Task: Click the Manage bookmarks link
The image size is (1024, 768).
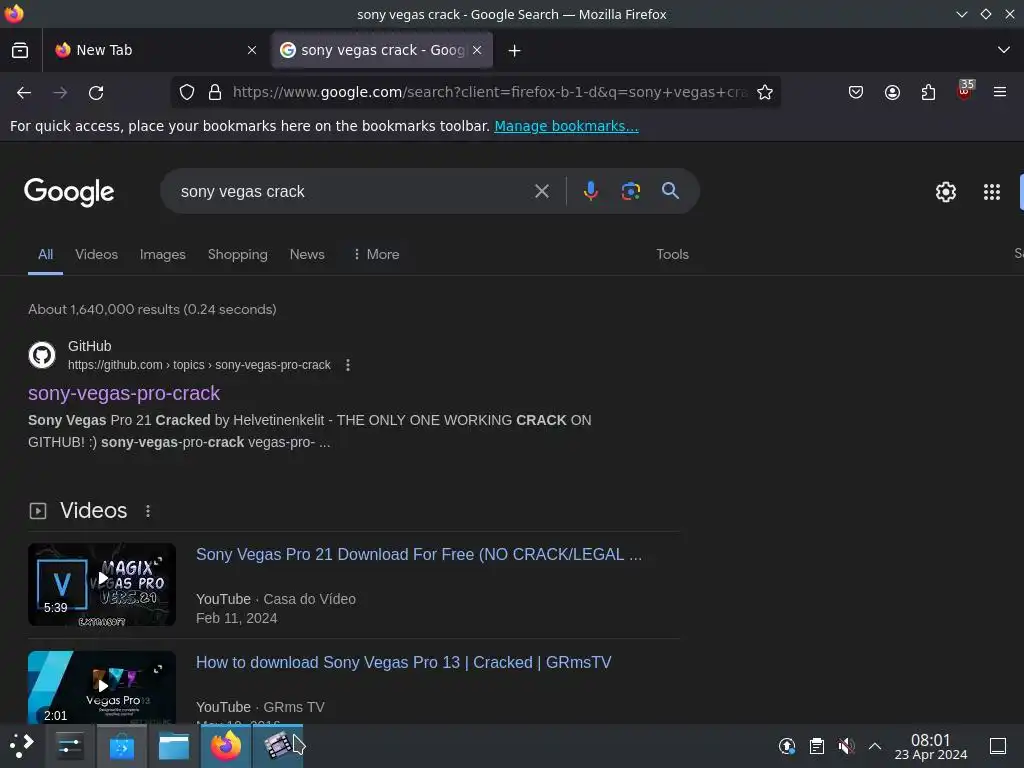Action: point(566,126)
